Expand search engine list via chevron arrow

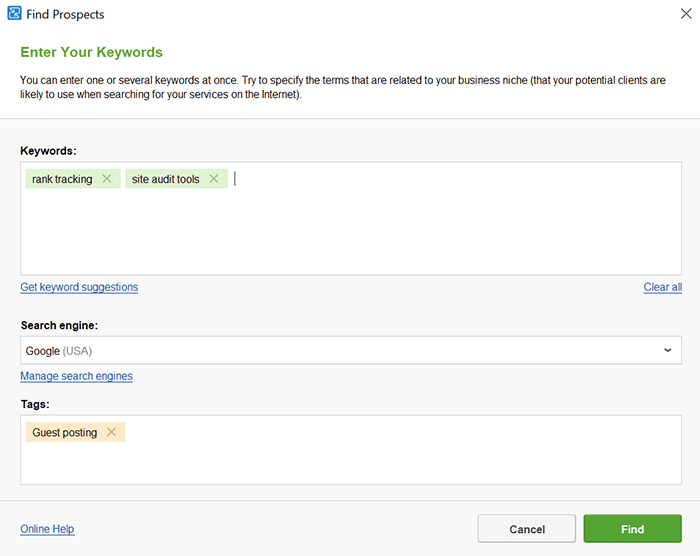tap(667, 350)
